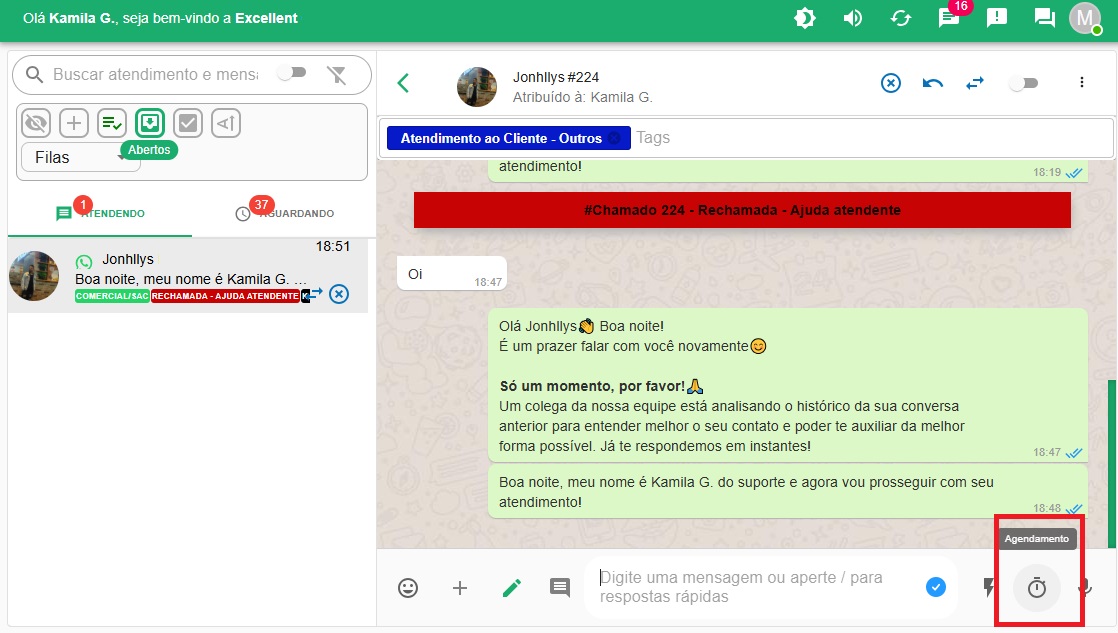Screen dimensions: 1118x633
Task: Open notifications chat icon with 16 badge
Action: (x=949, y=18)
